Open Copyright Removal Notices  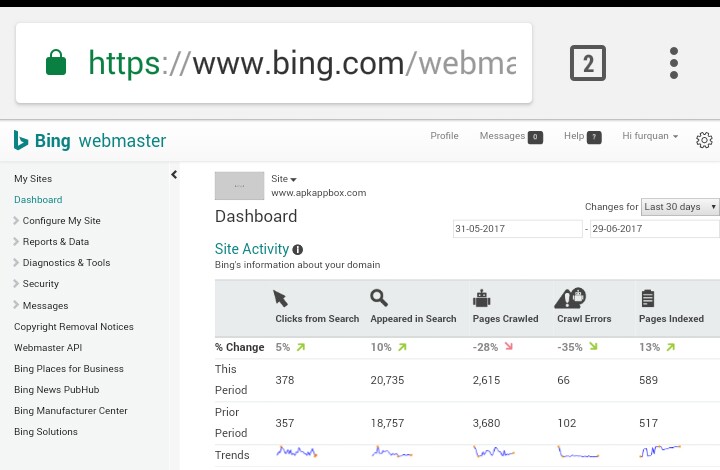click(x=74, y=327)
